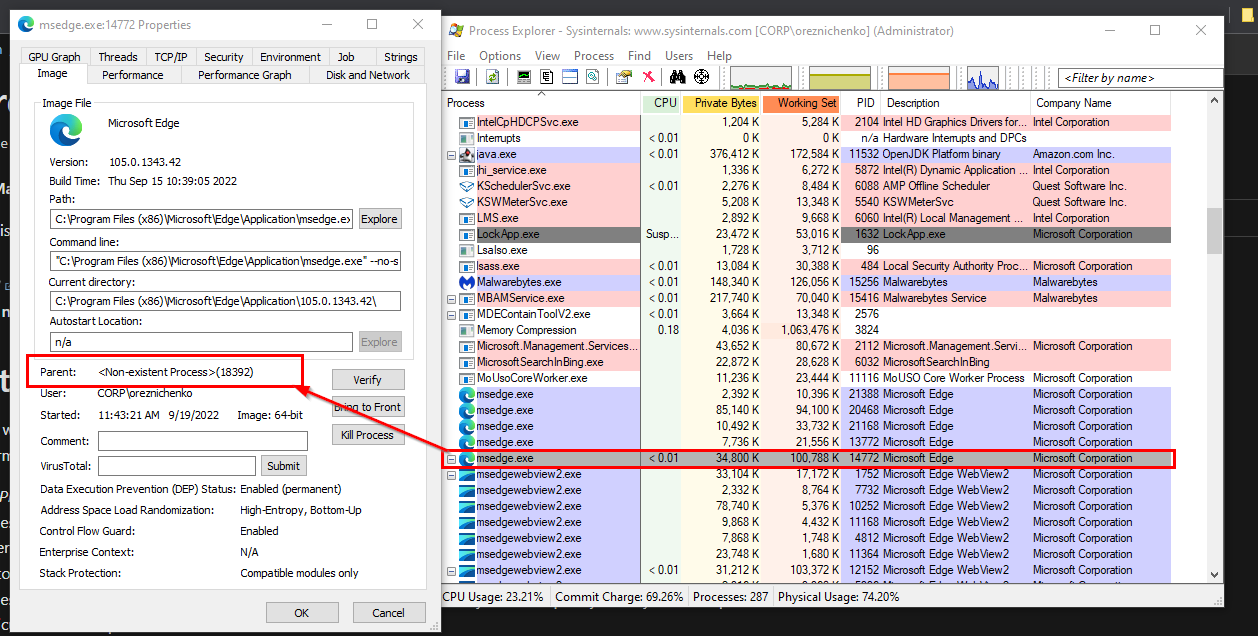Click the CPU usage history mini-graph
This screenshot has height=636, width=1258.
pyautogui.click(x=760, y=77)
